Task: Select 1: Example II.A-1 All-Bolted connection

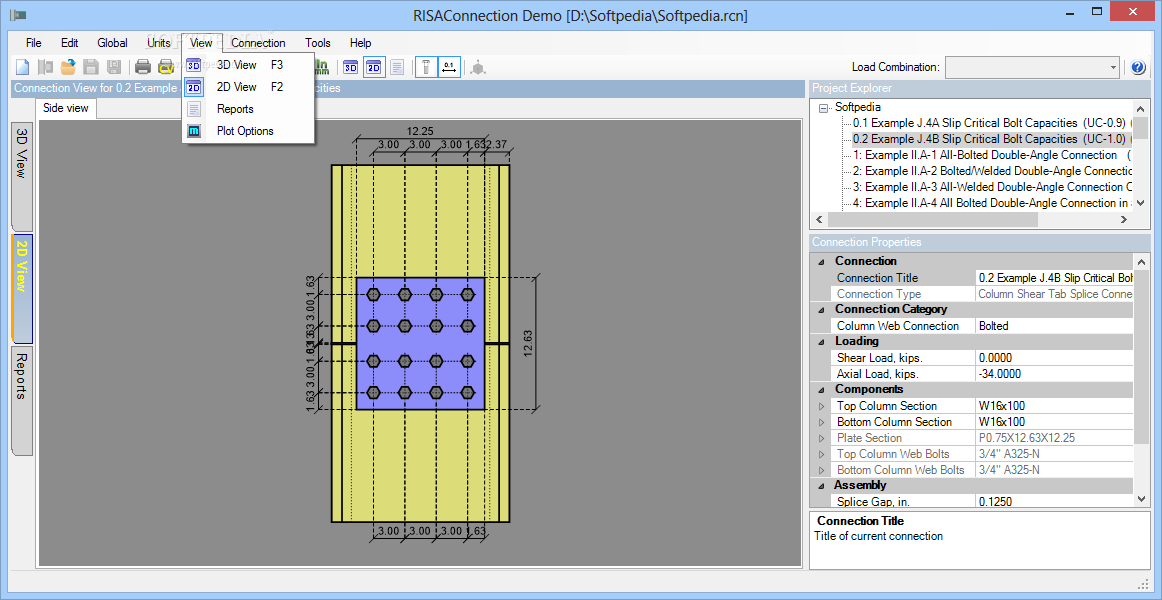Action: point(991,155)
